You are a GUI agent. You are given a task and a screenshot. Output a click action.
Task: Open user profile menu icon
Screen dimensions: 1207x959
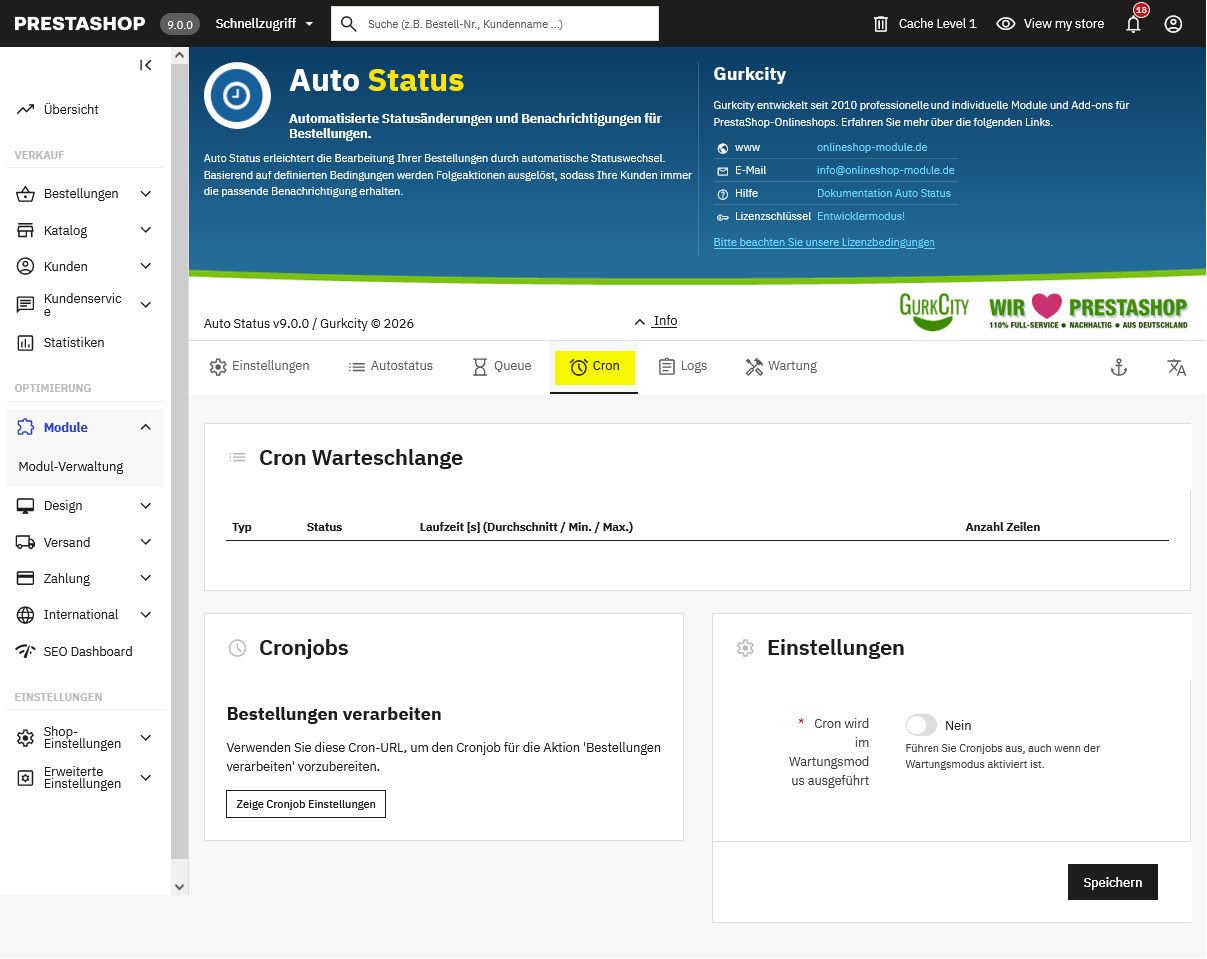1174,24
